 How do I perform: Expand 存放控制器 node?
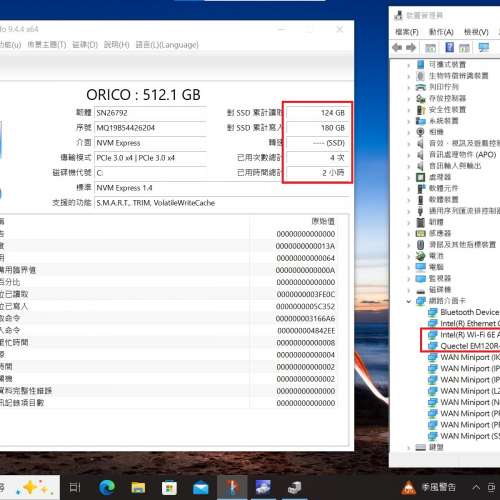(409, 99)
